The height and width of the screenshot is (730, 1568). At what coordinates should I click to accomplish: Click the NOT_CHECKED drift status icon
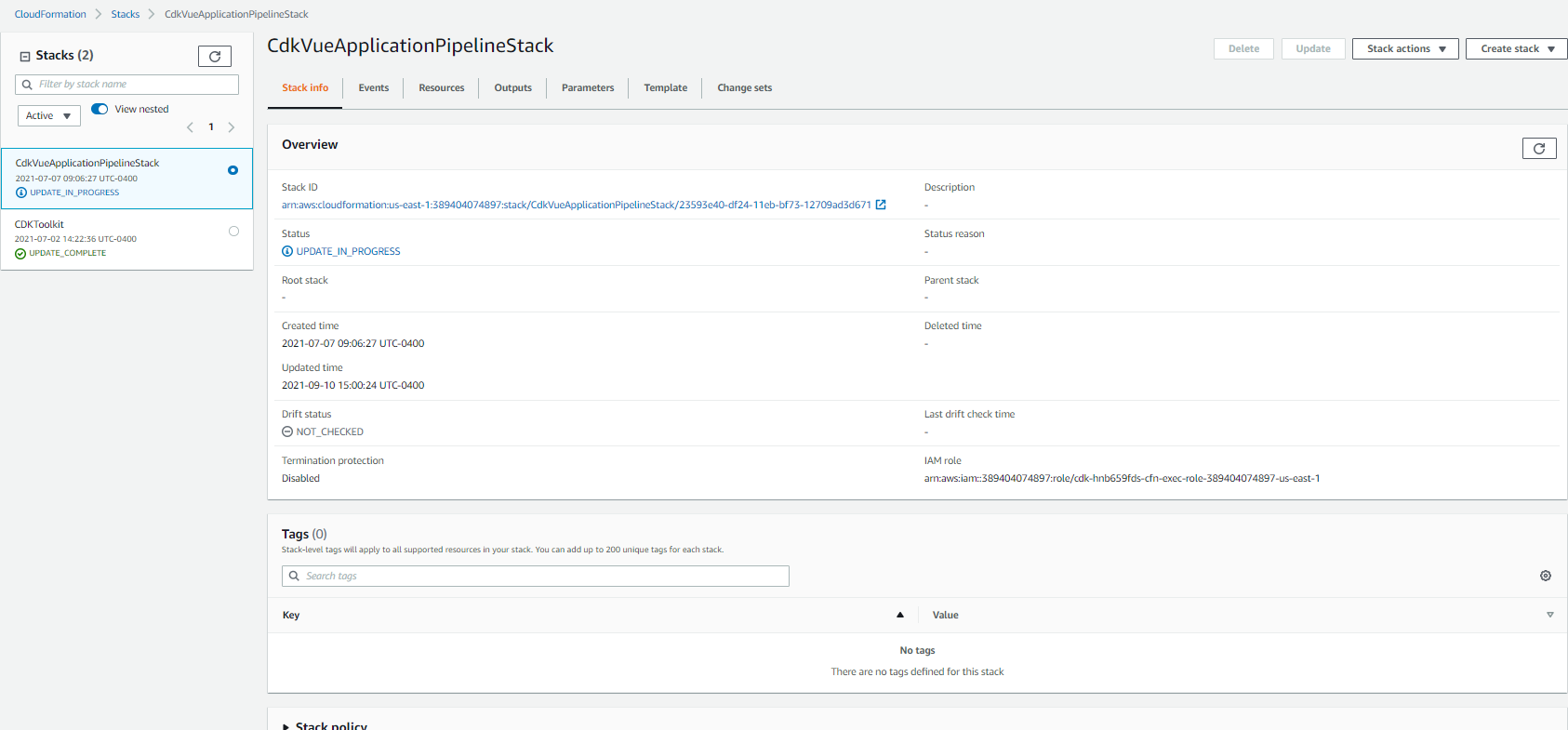(287, 432)
